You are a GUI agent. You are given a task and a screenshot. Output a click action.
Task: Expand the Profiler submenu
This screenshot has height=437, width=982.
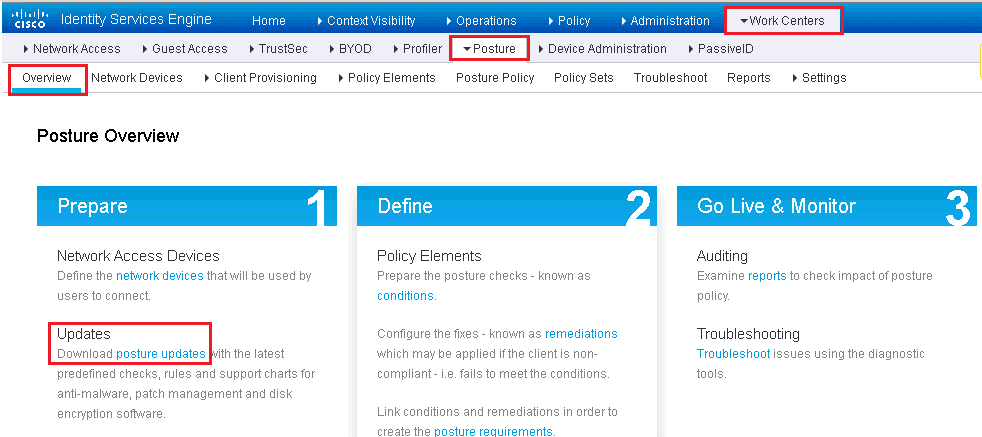[418, 49]
